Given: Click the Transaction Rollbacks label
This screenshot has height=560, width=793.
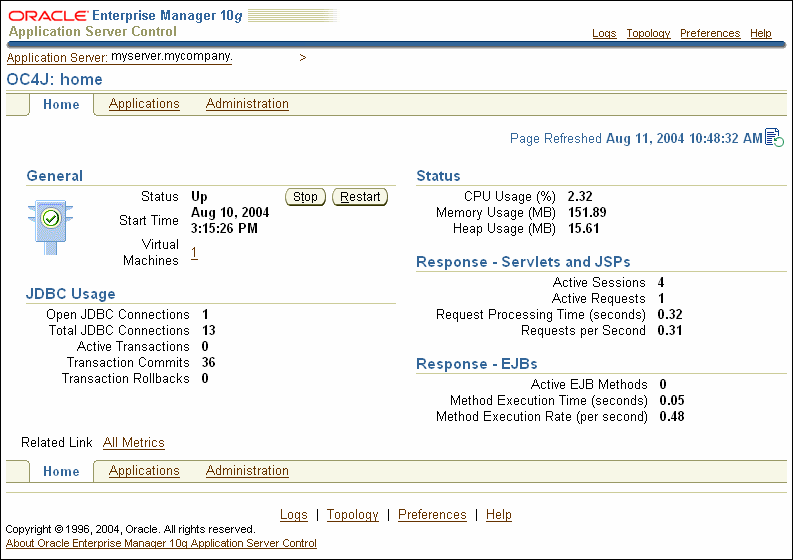Looking at the screenshot, I should click(x=125, y=378).
